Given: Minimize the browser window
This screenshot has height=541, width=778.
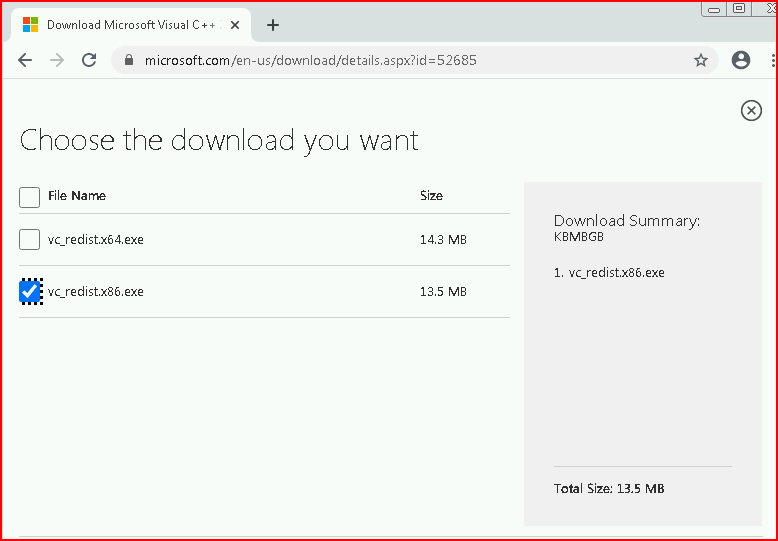Looking at the screenshot, I should 714,8.
